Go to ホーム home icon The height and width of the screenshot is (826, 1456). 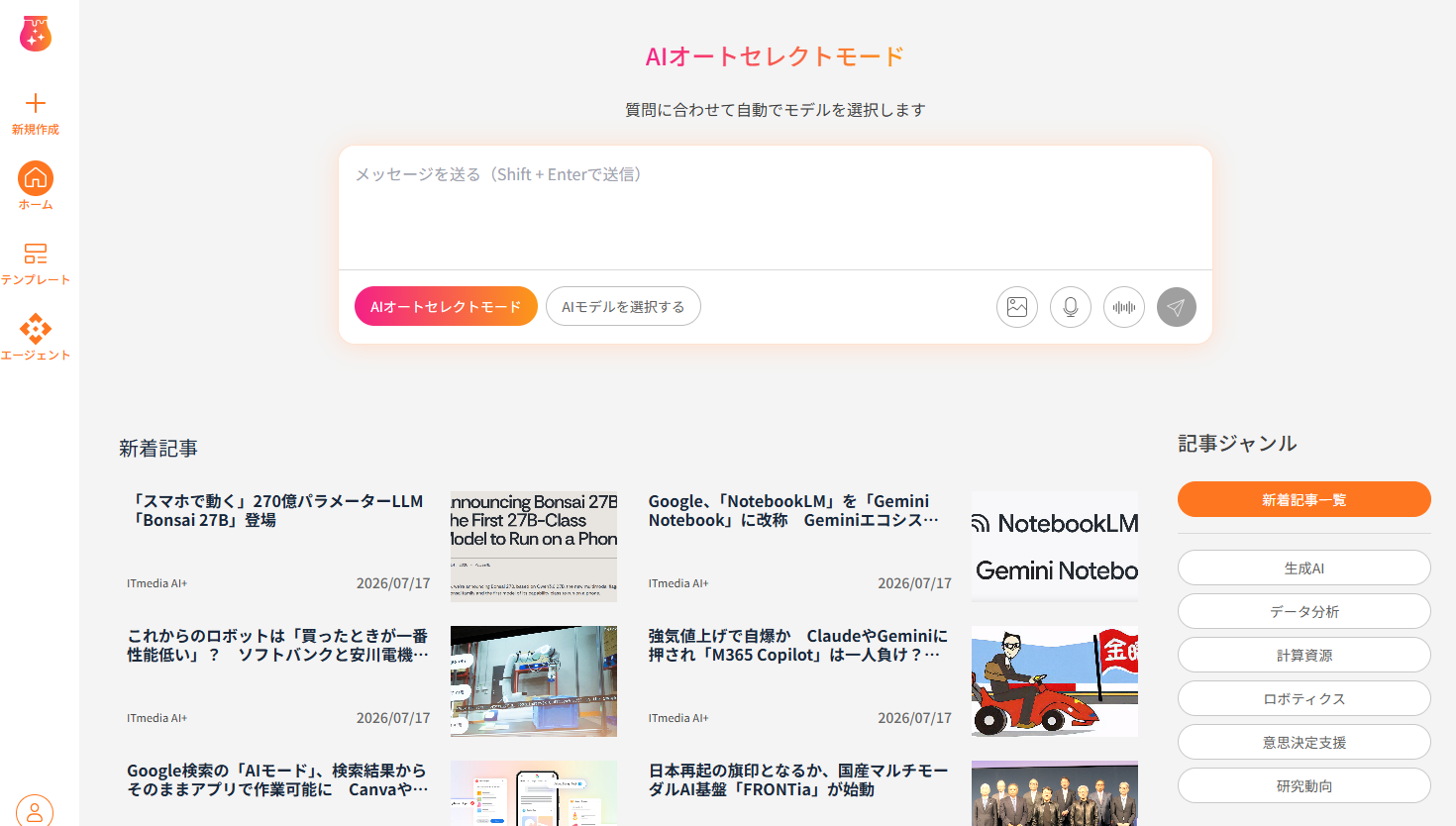point(36,178)
